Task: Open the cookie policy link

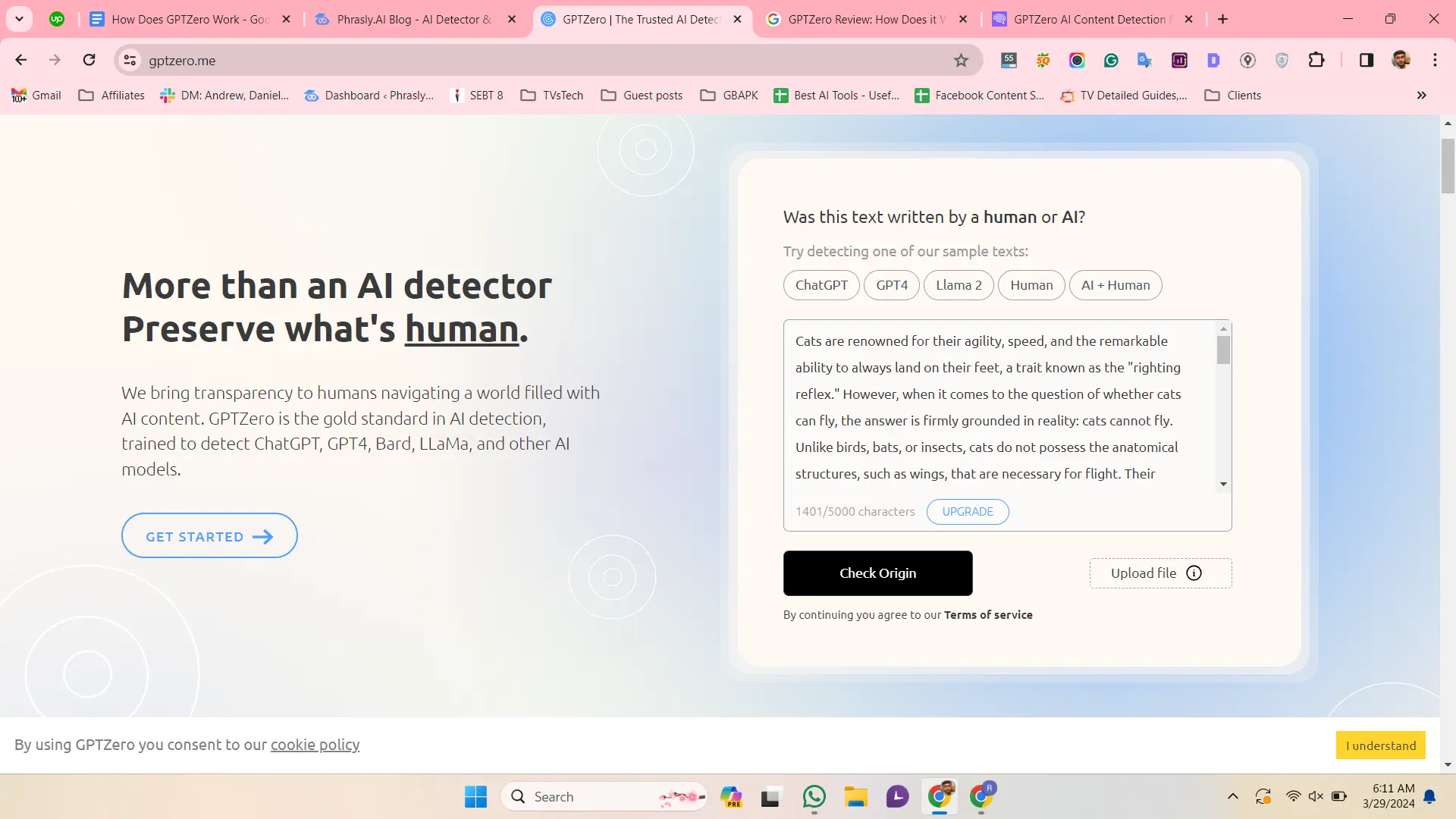Action: (x=315, y=745)
